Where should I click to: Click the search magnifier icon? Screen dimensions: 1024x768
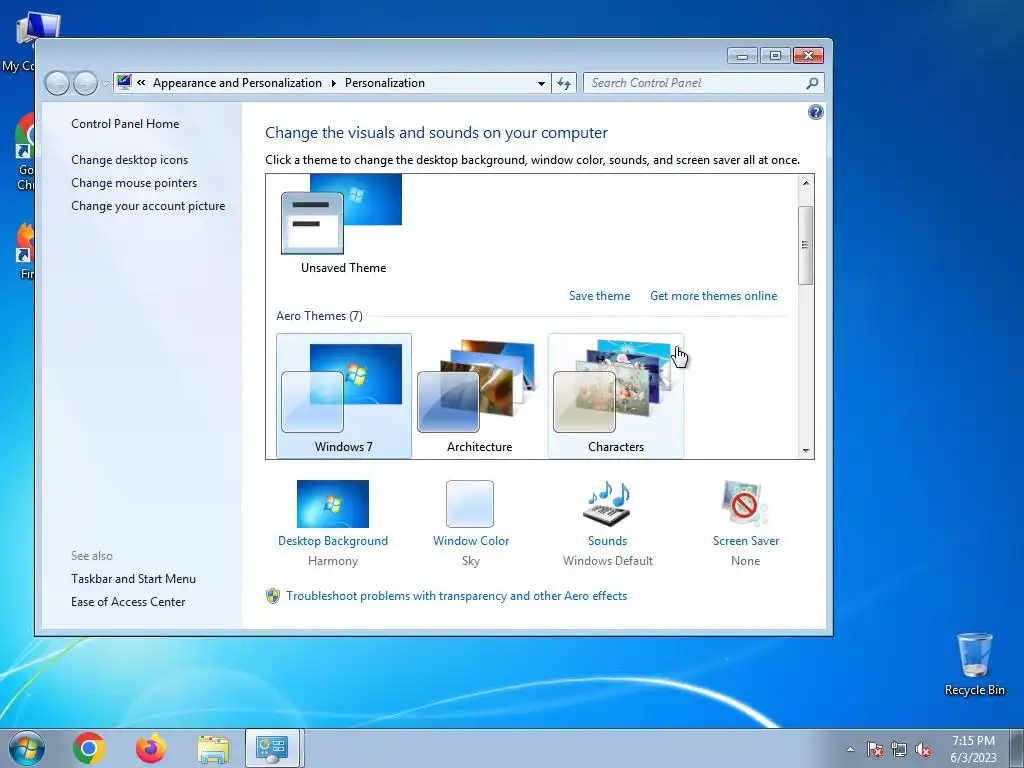(x=812, y=83)
